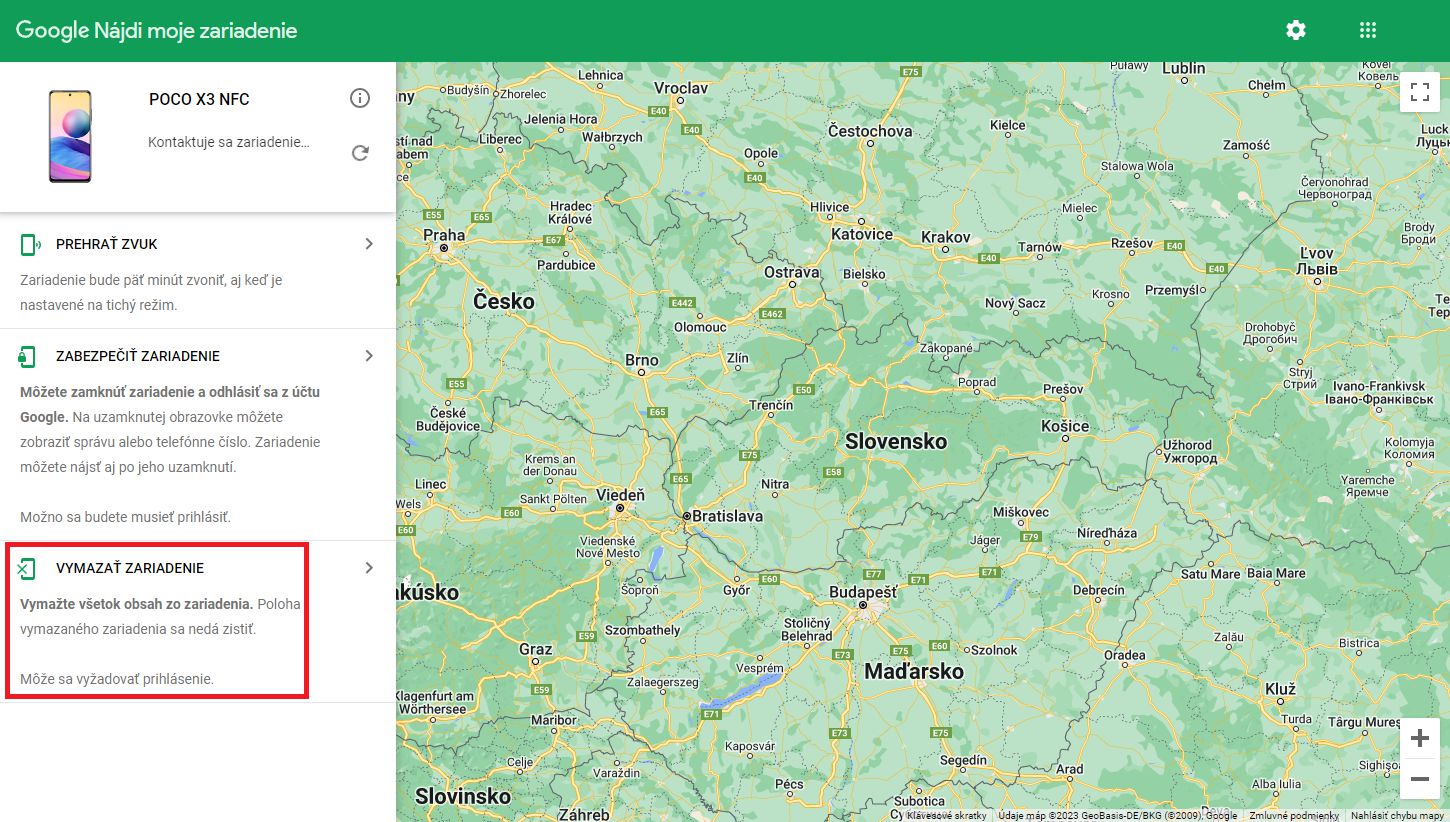1450x822 pixels.
Task: Click the Brno city label
Action: (x=641, y=360)
